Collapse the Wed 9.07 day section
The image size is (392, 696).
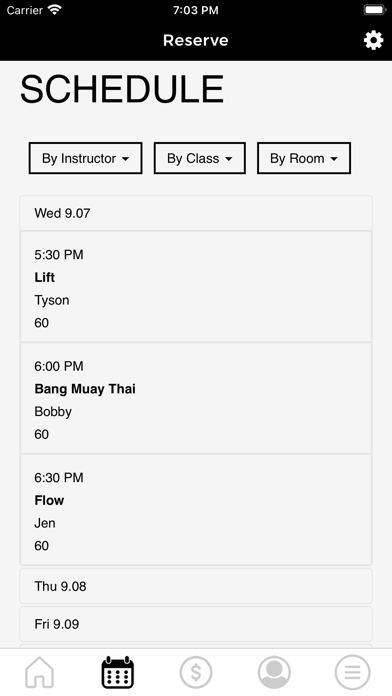point(196,213)
